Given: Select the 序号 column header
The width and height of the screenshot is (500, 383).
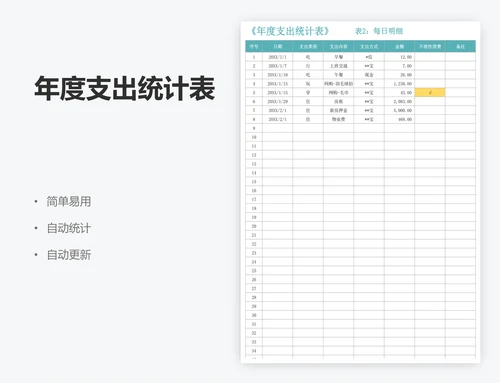Looking at the screenshot, I should coord(254,46).
